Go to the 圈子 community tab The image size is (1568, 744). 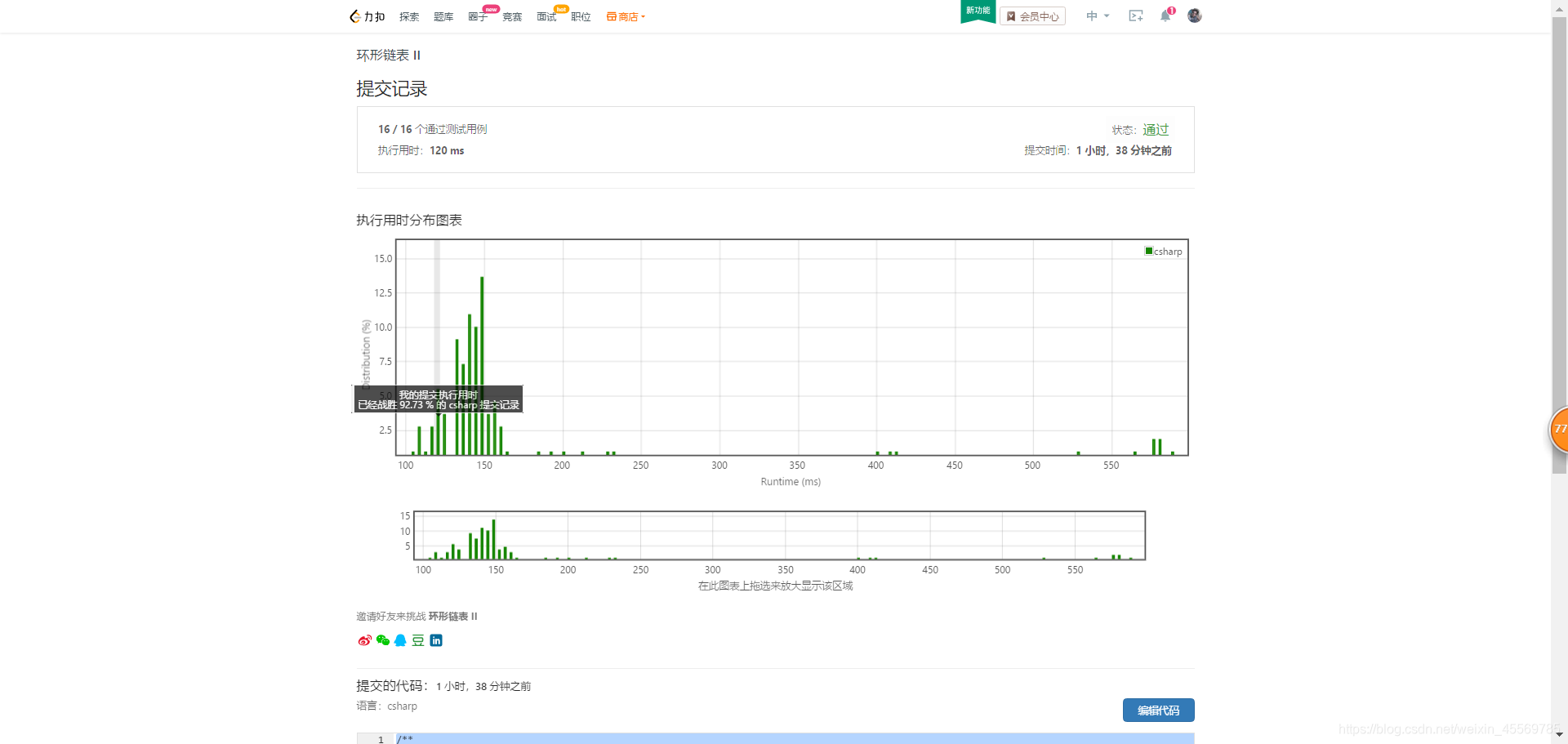478,16
